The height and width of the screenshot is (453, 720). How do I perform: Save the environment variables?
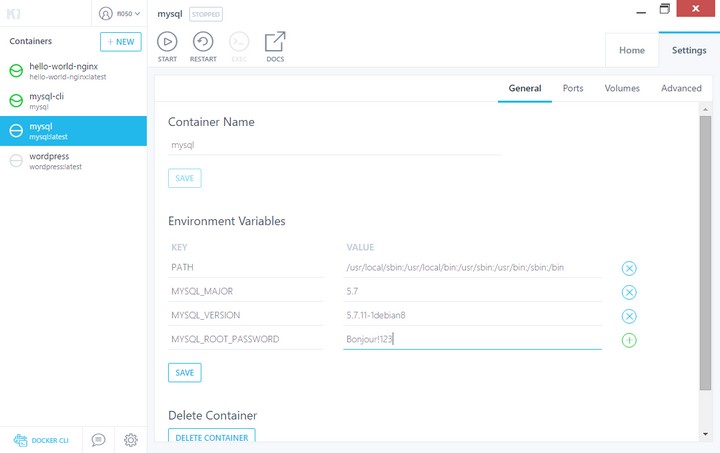[185, 373]
